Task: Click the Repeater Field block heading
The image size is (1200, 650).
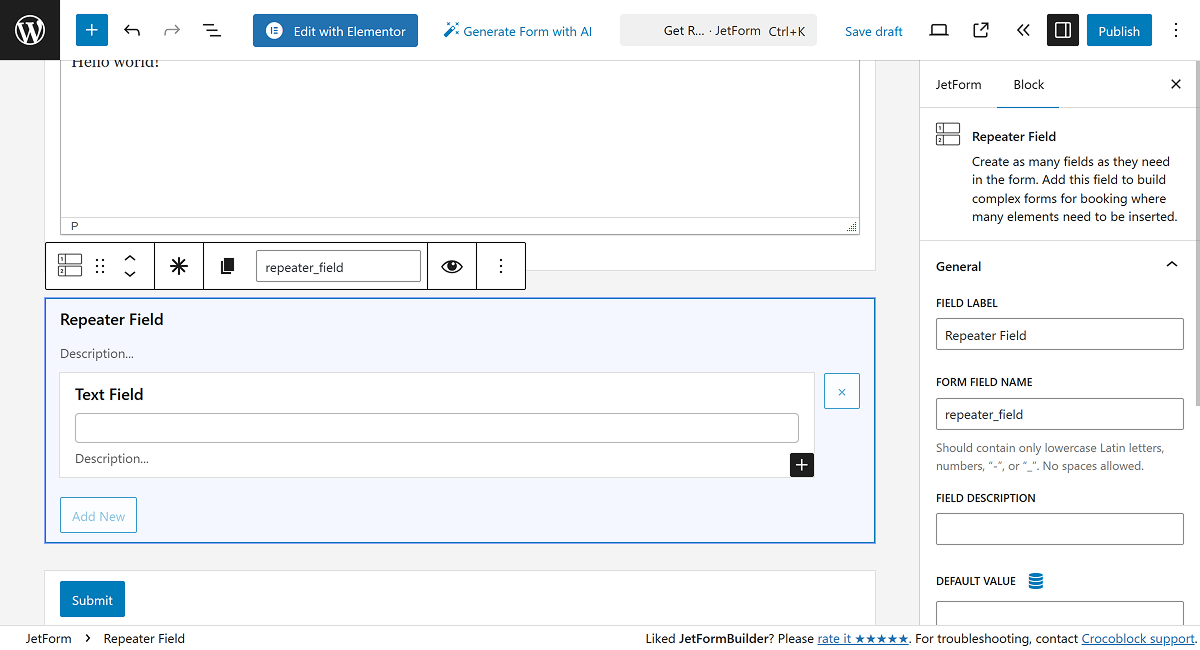Action: coord(112,319)
